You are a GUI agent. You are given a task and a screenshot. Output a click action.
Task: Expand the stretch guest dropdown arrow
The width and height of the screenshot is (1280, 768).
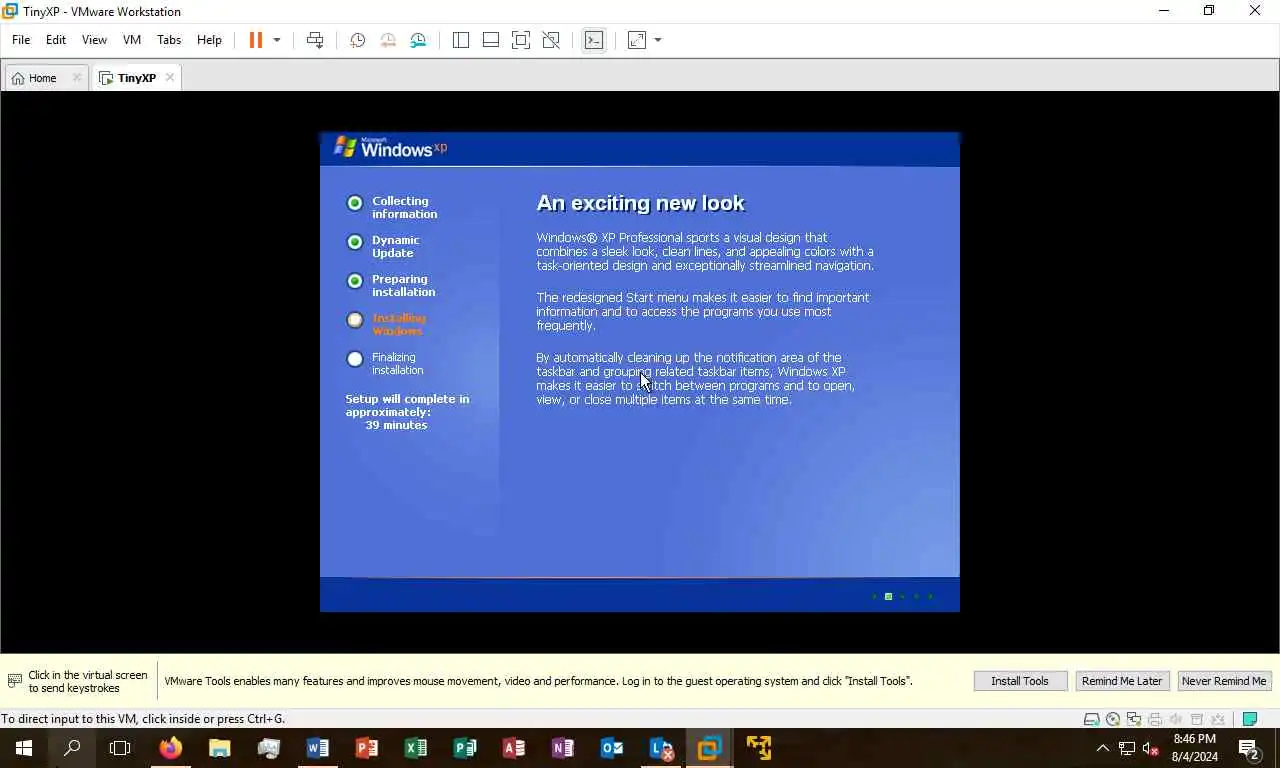[658, 40]
